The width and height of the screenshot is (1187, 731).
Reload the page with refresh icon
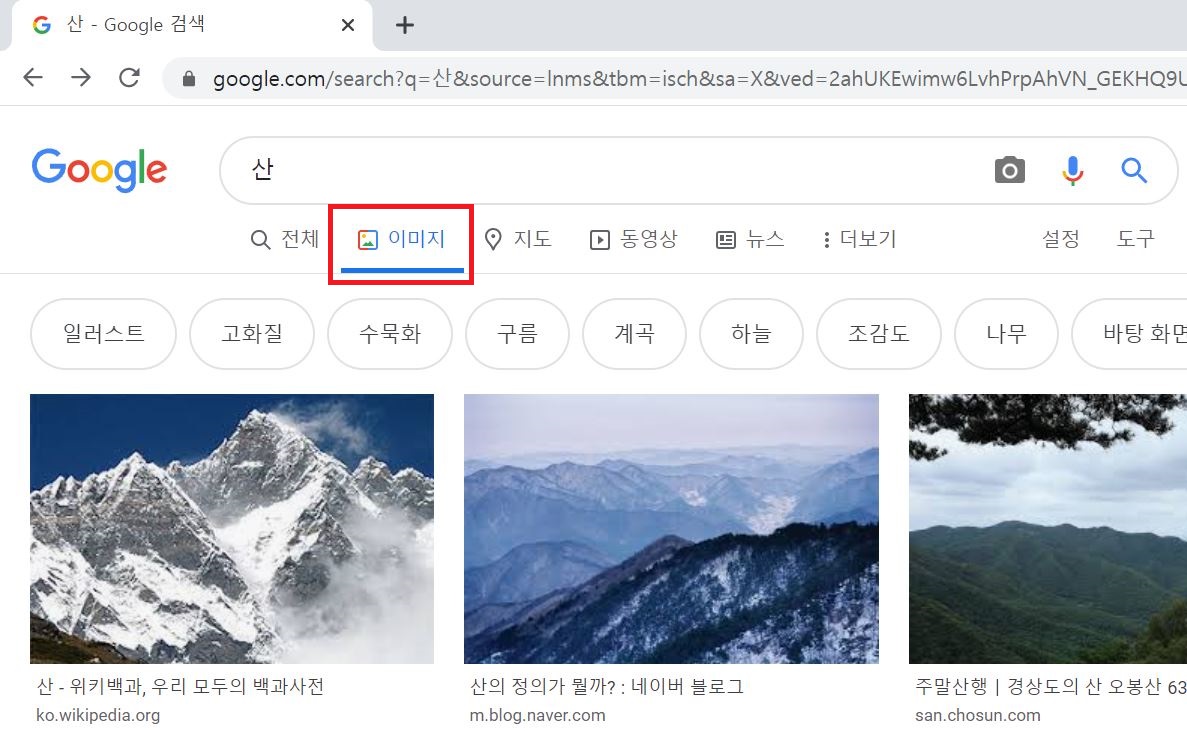129,77
